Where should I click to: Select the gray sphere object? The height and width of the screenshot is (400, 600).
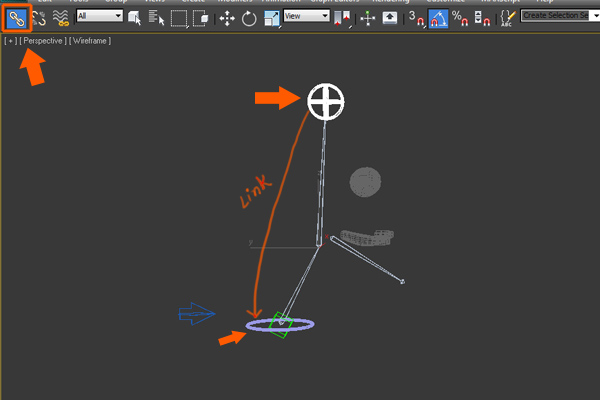[365, 182]
